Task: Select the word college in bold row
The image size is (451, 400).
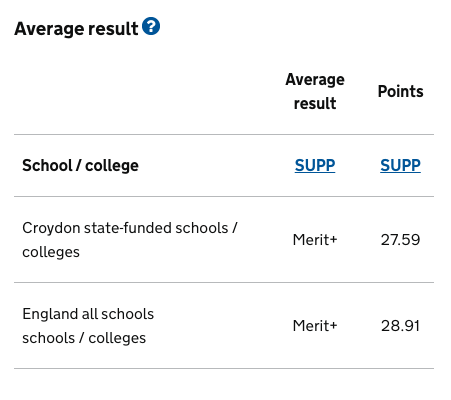Action: [x=112, y=166]
